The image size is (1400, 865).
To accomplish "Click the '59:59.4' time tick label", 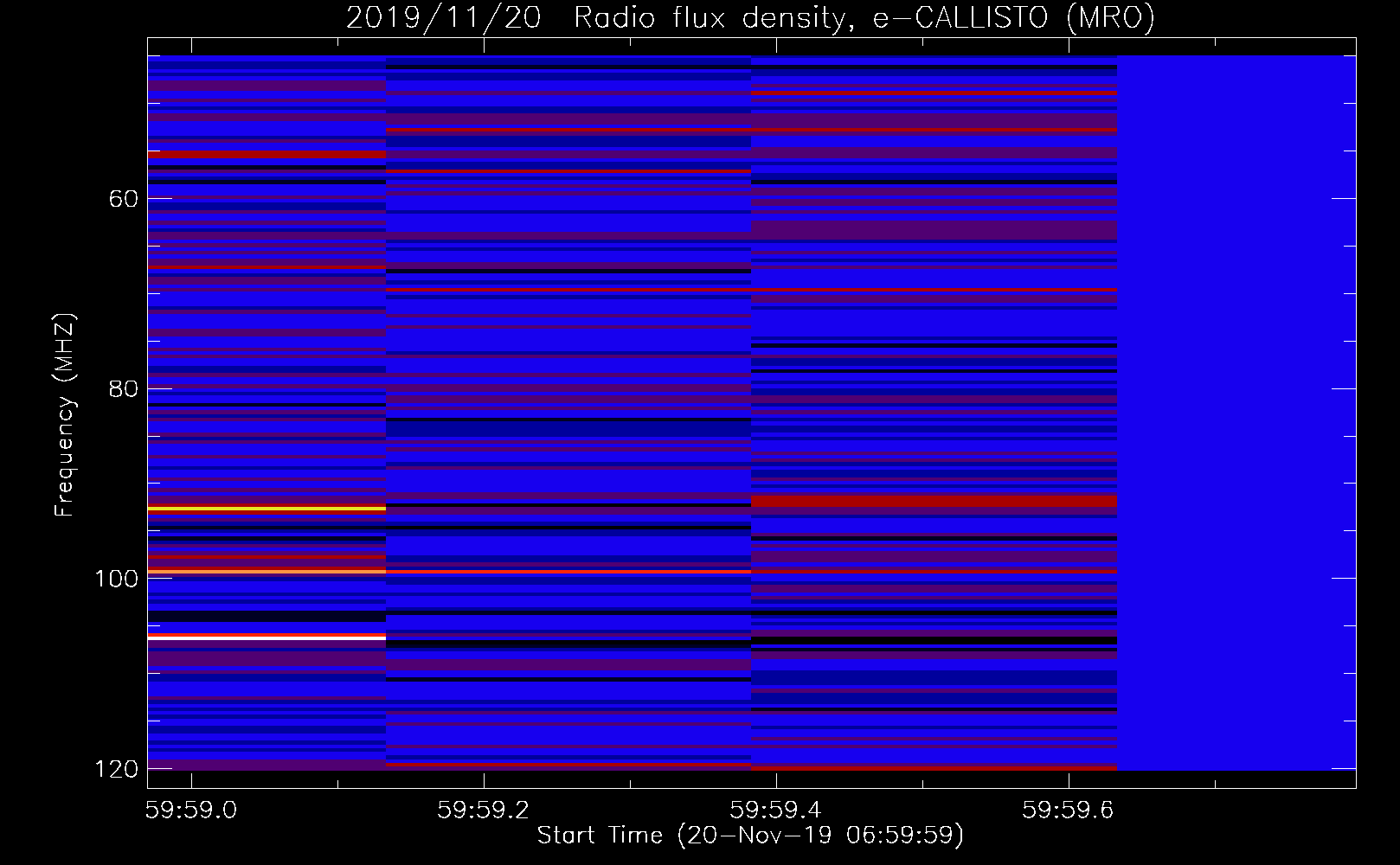I will (776, 810).
